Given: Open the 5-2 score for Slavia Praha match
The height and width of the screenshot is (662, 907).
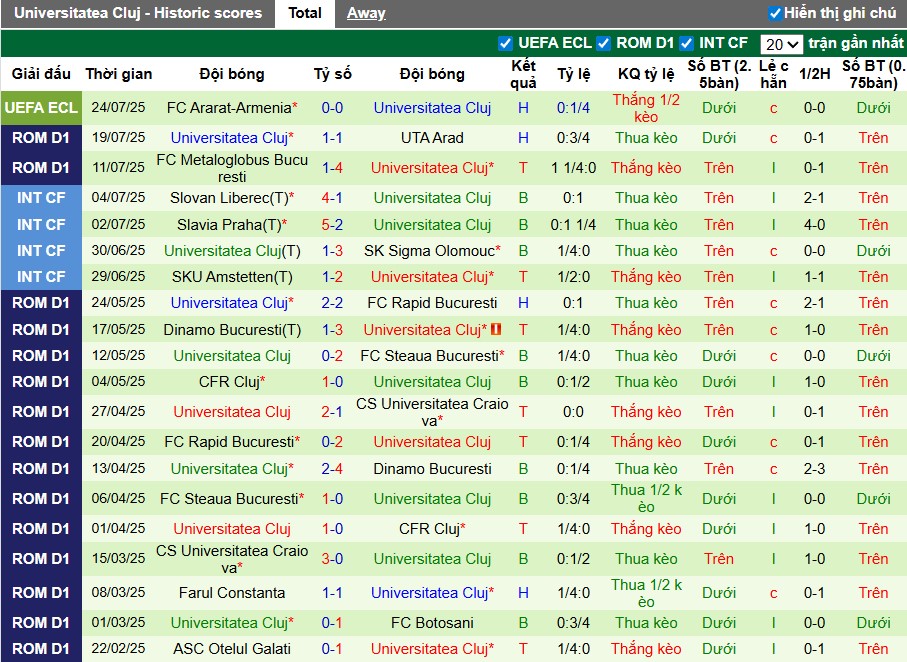Looking at the screenshot, I should click(332, 225).
